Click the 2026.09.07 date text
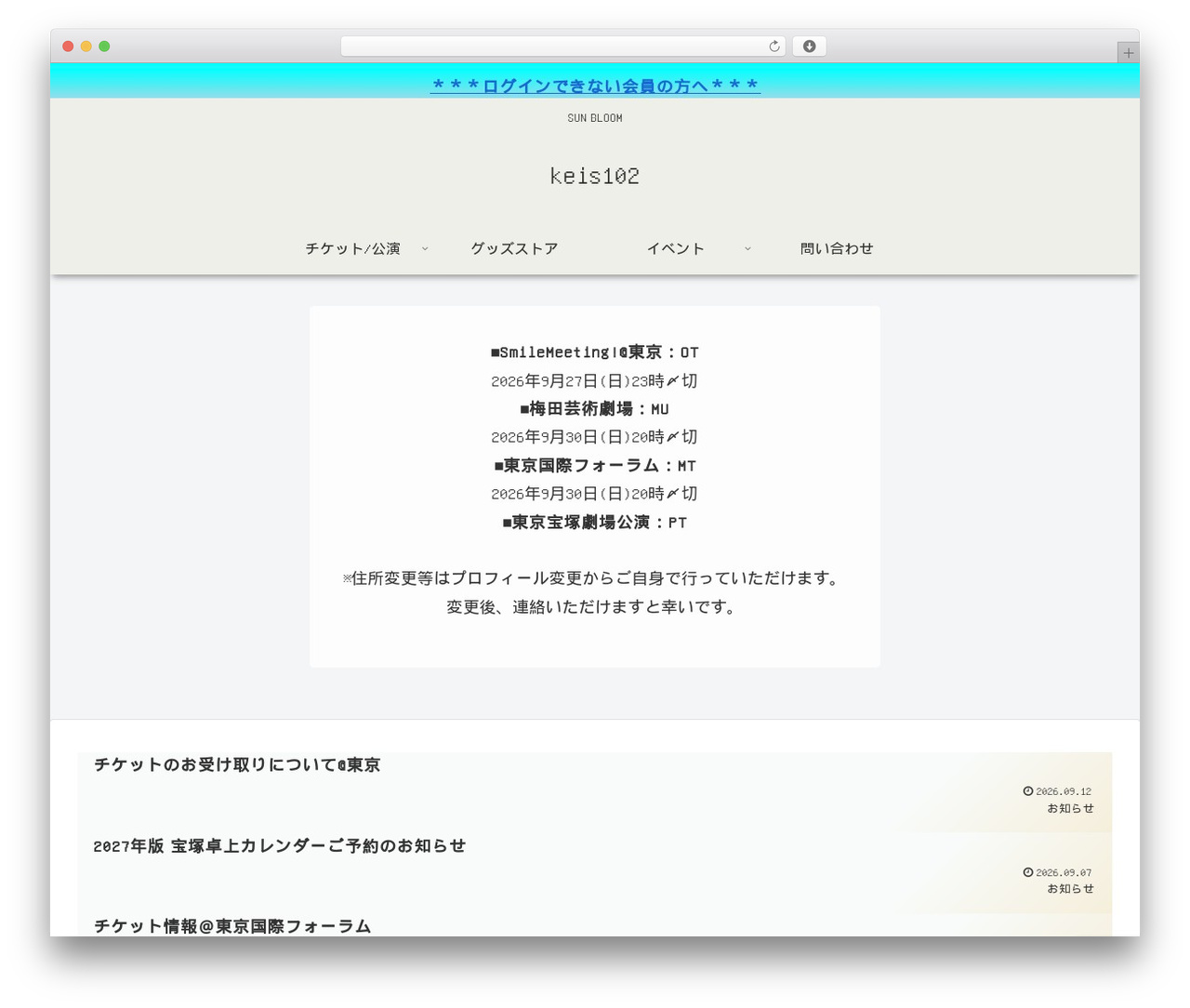Image resolution: width=1190 pixels, height=1008 pixels. tap(1064, 872)
